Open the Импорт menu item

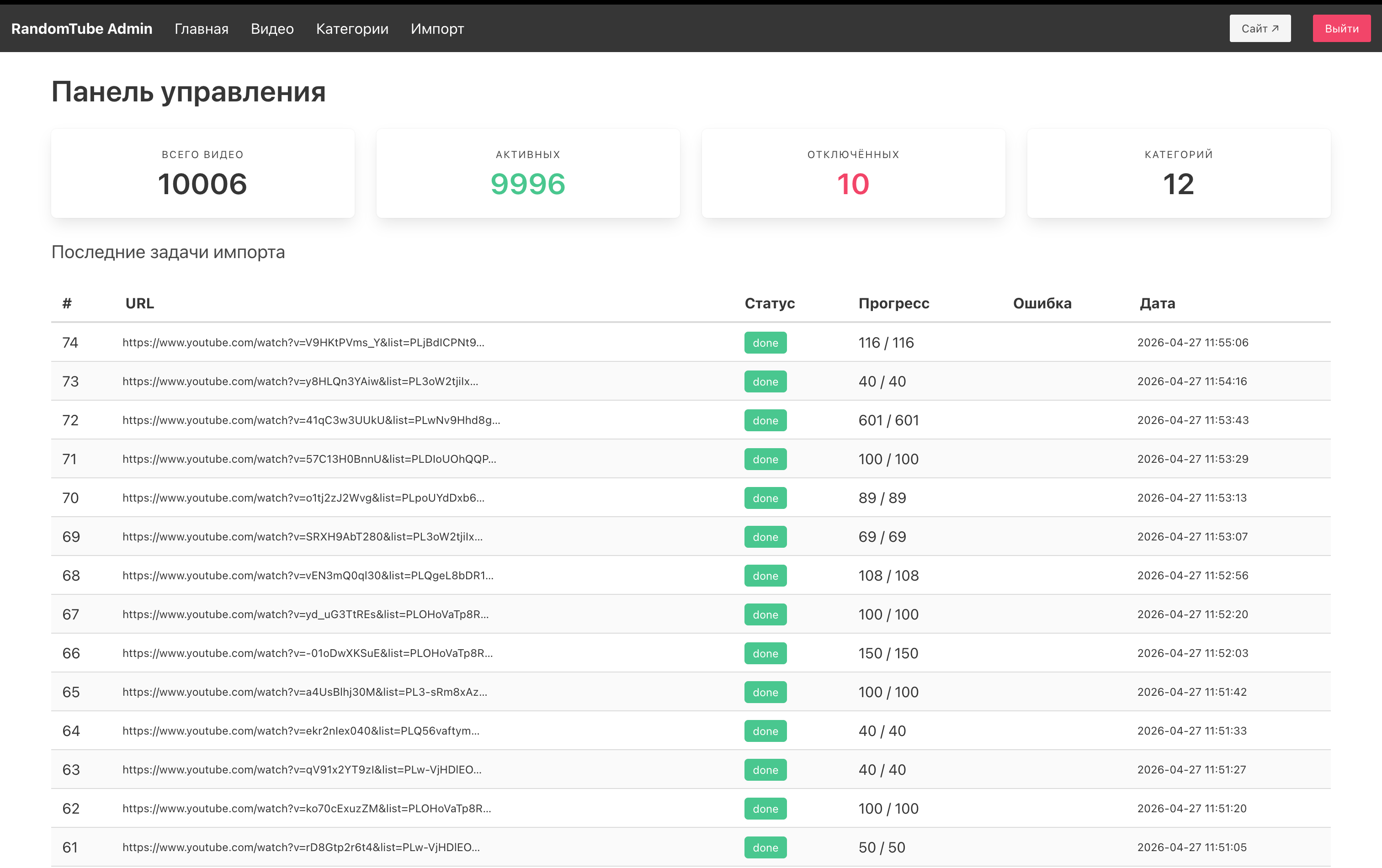(437, 29)
